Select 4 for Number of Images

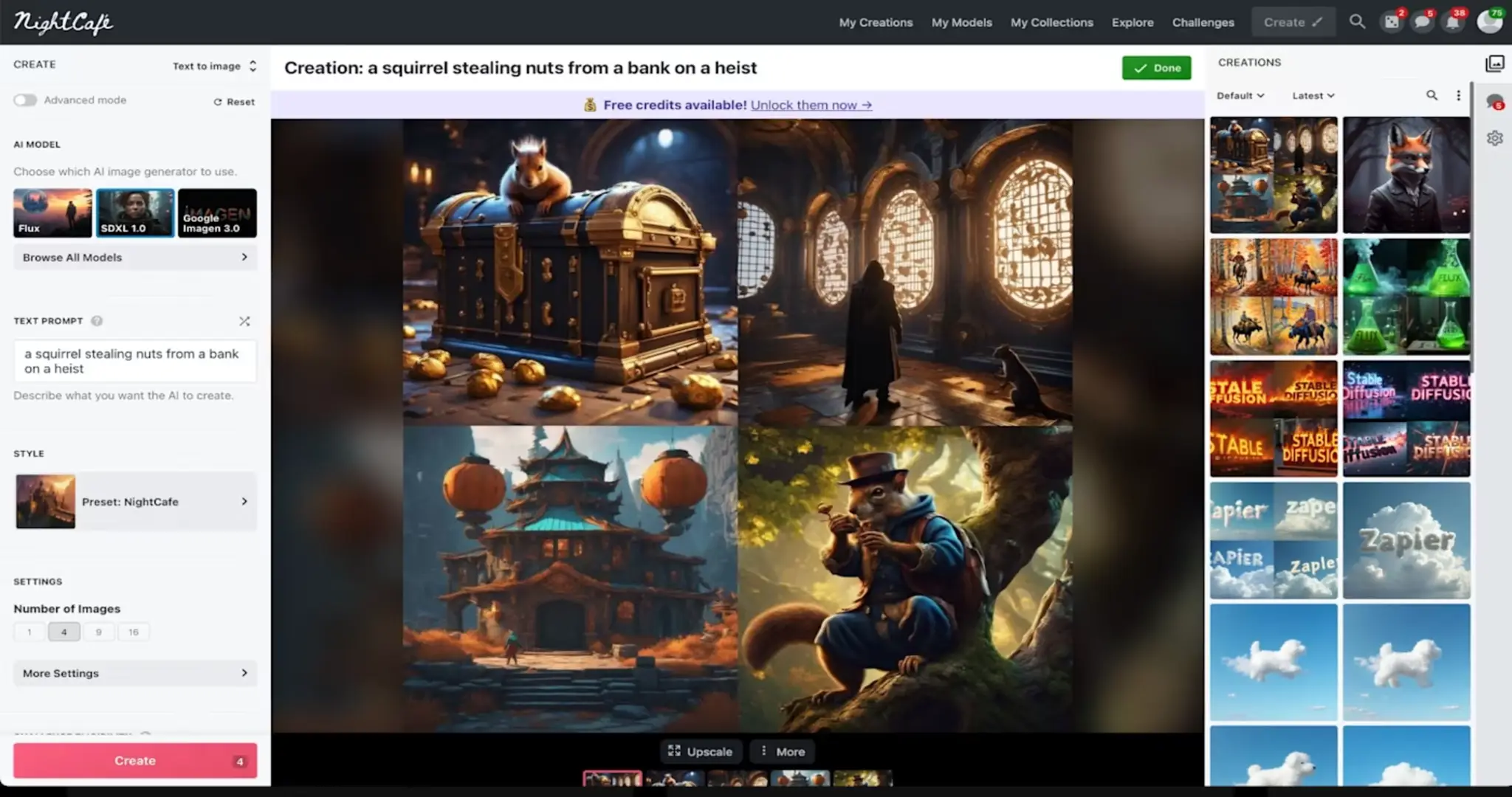pos(64,632)
